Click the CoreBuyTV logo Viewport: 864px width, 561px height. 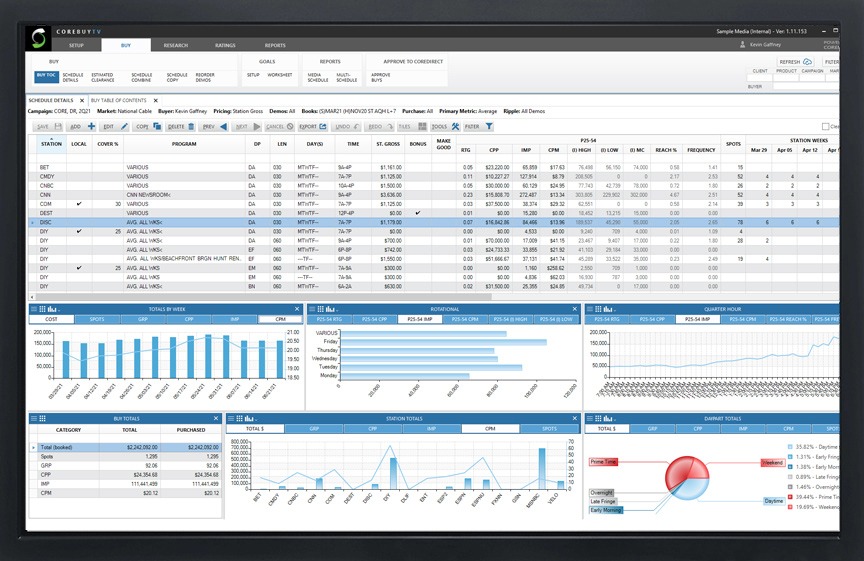click(39, 38)
